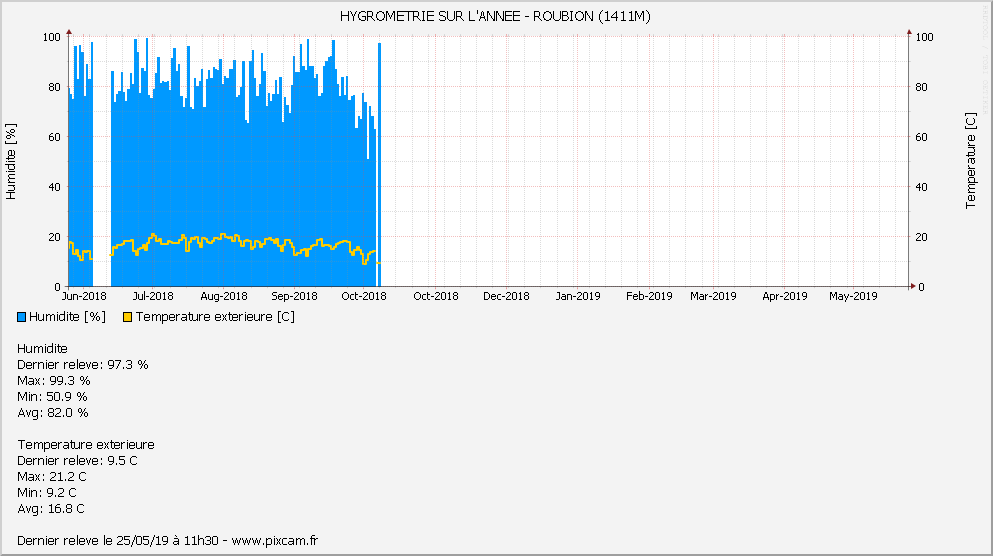
Task: Select the Sep-2018 x-axis label
Action: [294, 296]
